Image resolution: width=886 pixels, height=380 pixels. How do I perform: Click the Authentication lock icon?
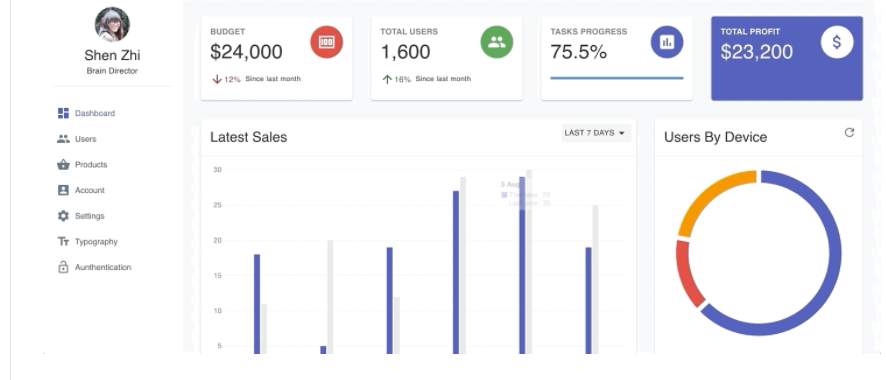point(63,267)
